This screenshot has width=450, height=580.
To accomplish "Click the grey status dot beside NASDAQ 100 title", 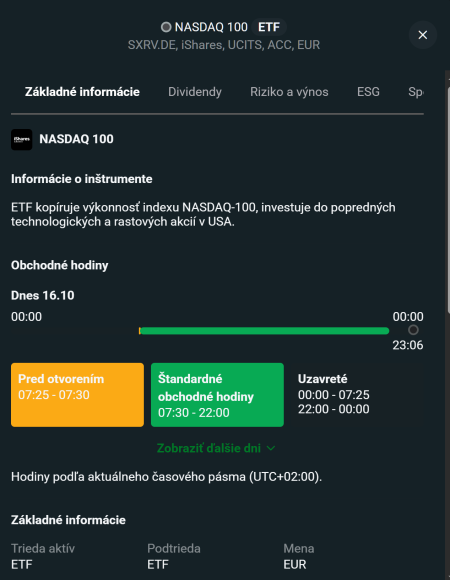I will click(x=166, y=27).
